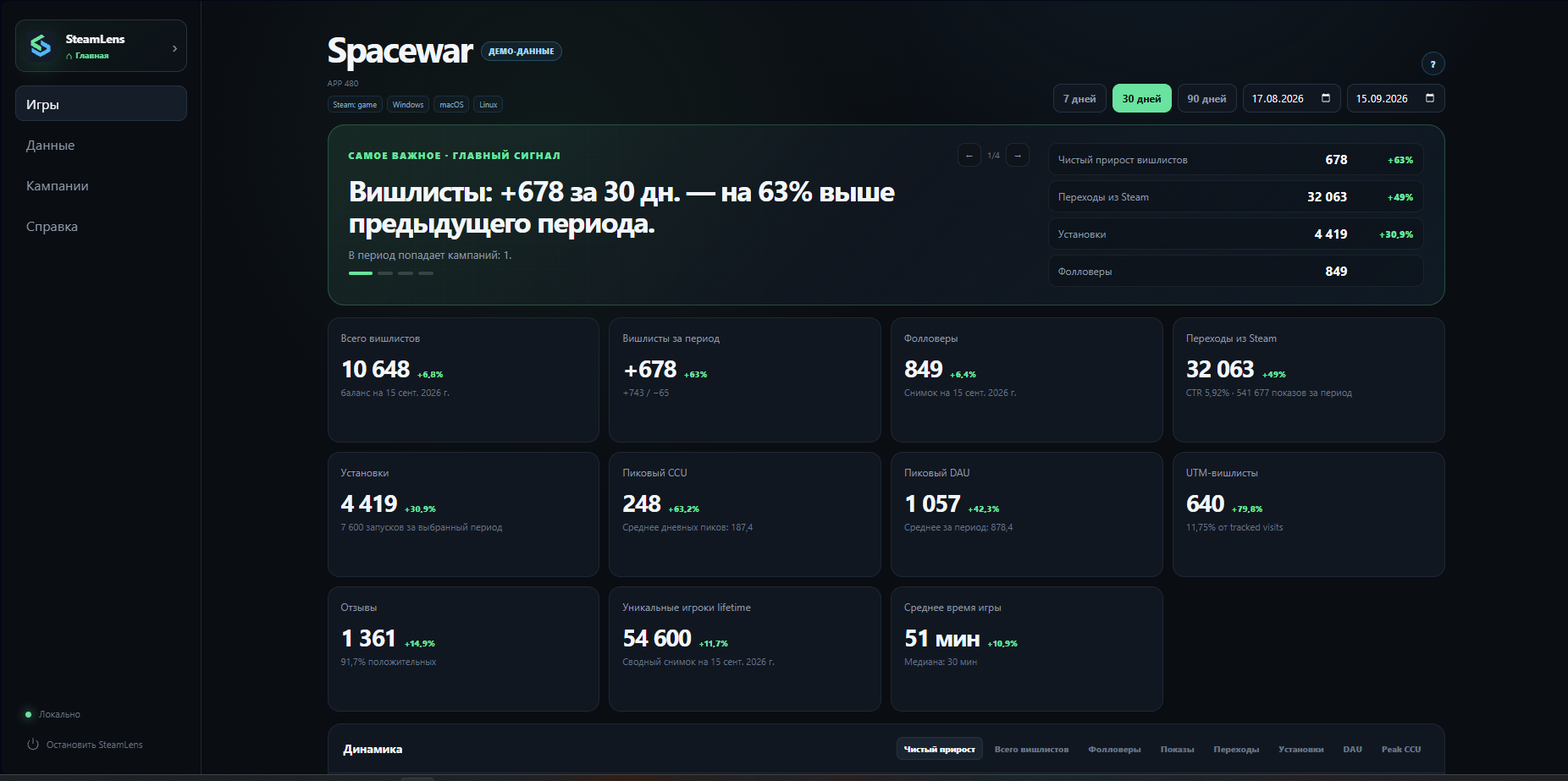
Task: Click the '+743 / −65' breakdown text
Action: (646, 393)
